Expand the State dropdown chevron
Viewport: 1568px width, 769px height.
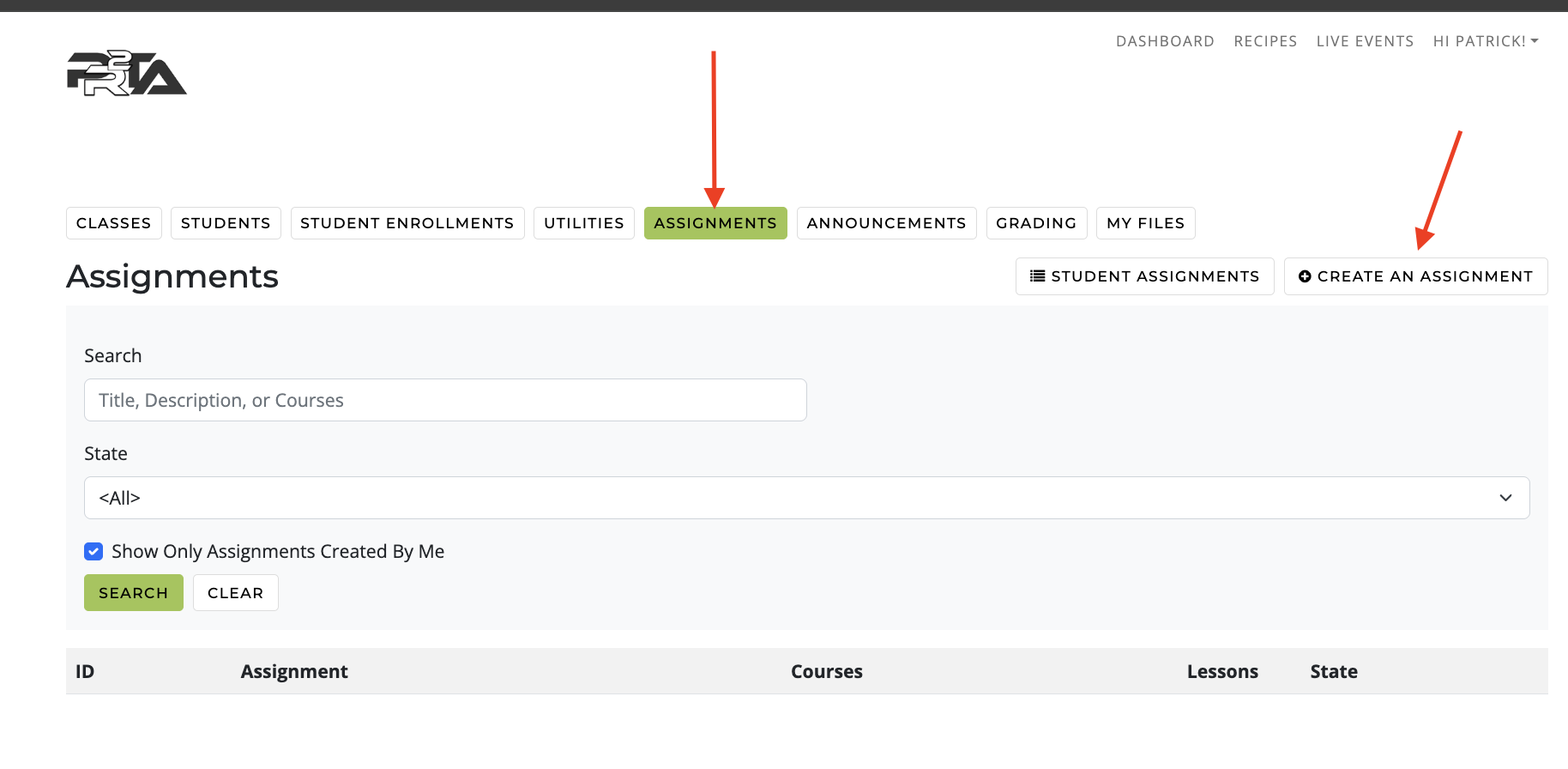[1505, 498]
